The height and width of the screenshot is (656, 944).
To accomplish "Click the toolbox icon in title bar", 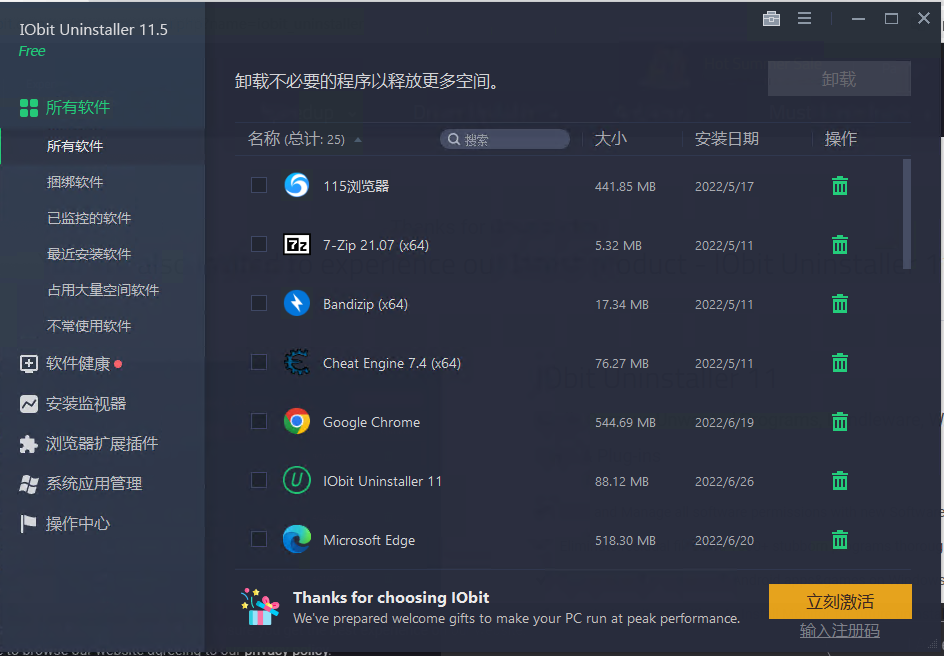I will 771,19.
